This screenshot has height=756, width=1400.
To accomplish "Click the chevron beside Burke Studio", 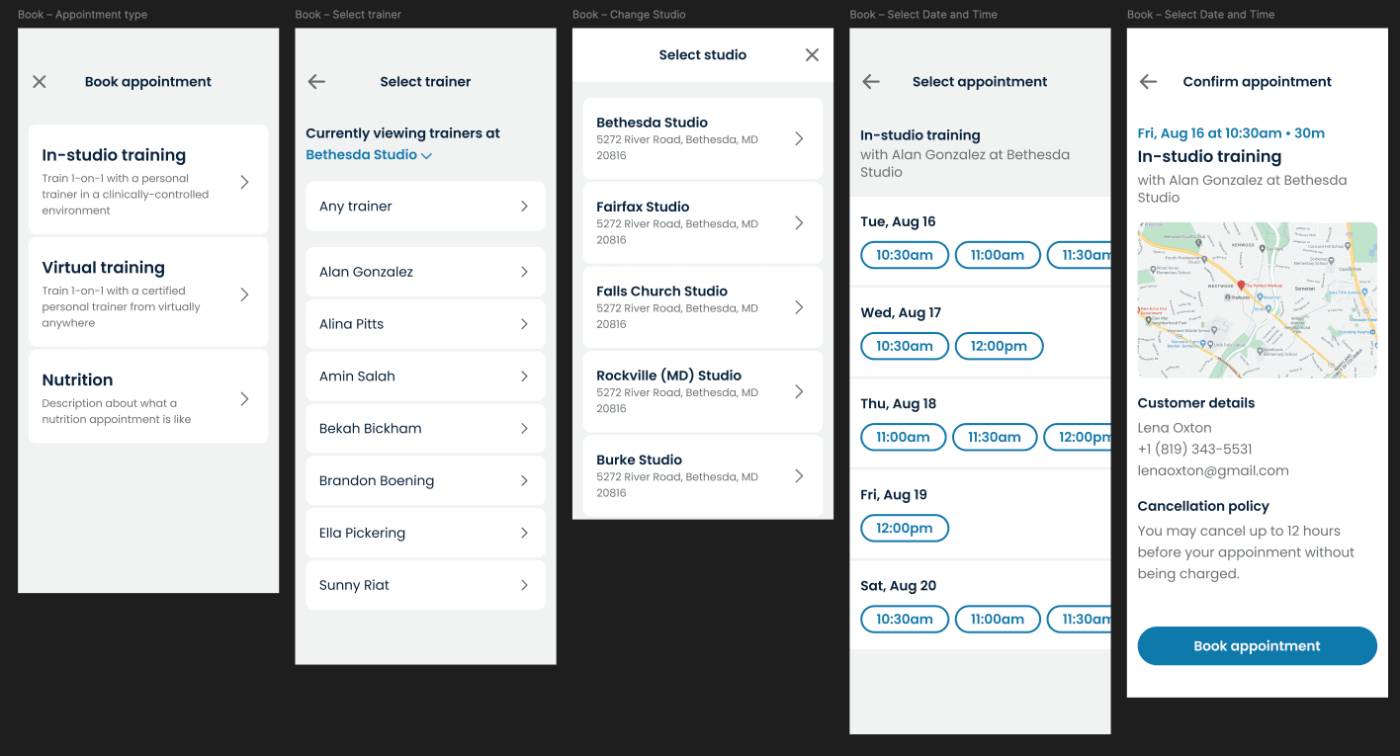I will coord(799,476).
